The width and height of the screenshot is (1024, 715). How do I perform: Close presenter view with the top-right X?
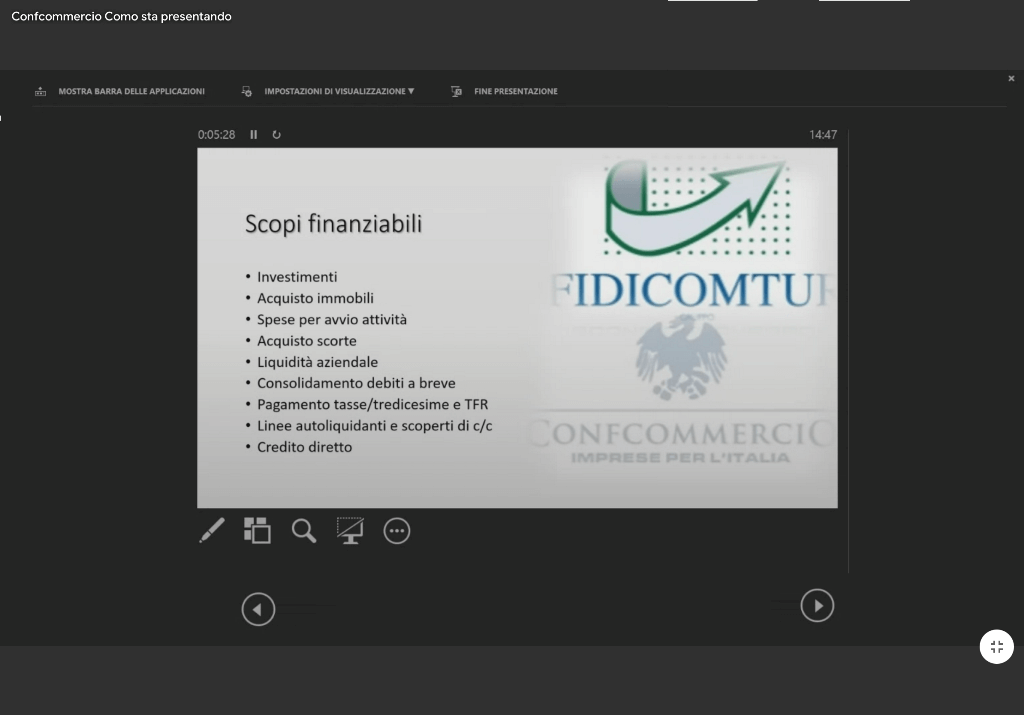(x=1011, y=78)
